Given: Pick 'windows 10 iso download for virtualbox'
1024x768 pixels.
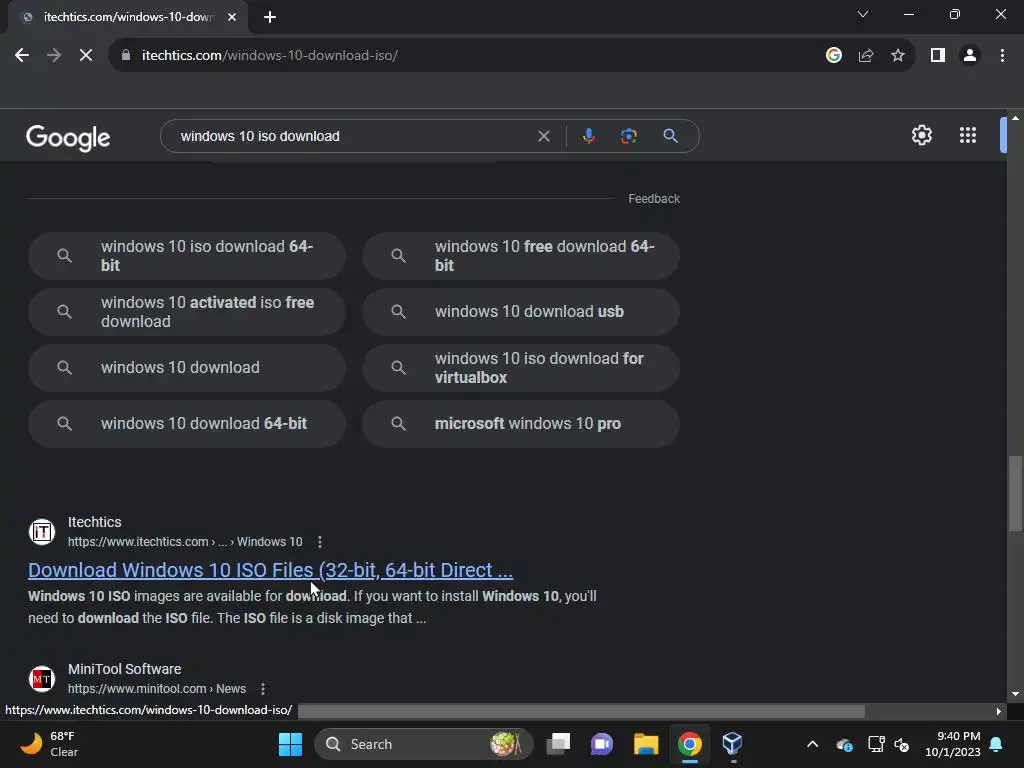Looking at the screenshot, I should coord(521,368).
